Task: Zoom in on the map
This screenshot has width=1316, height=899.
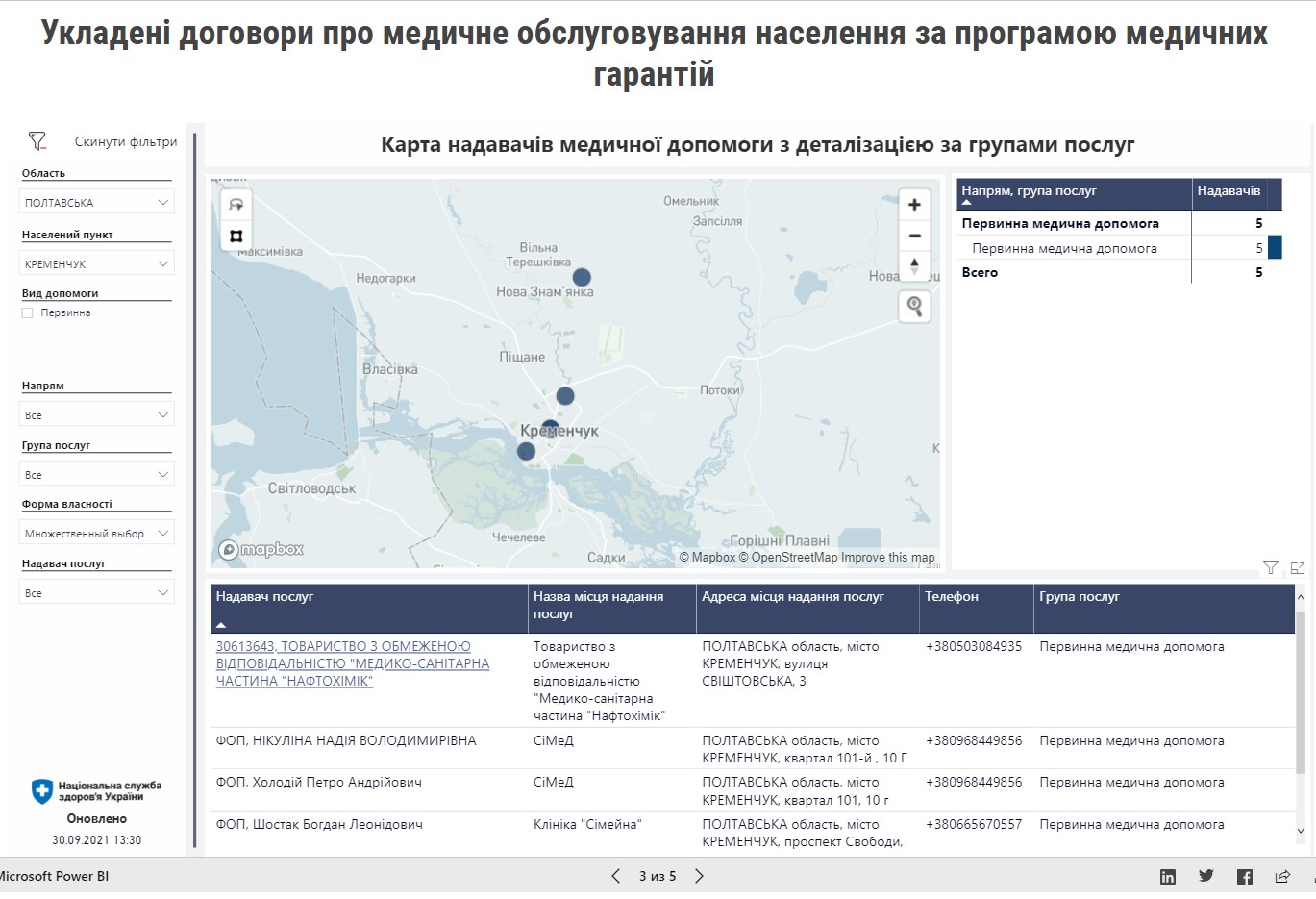Action: pyautogui.click(x=914, y=205)
